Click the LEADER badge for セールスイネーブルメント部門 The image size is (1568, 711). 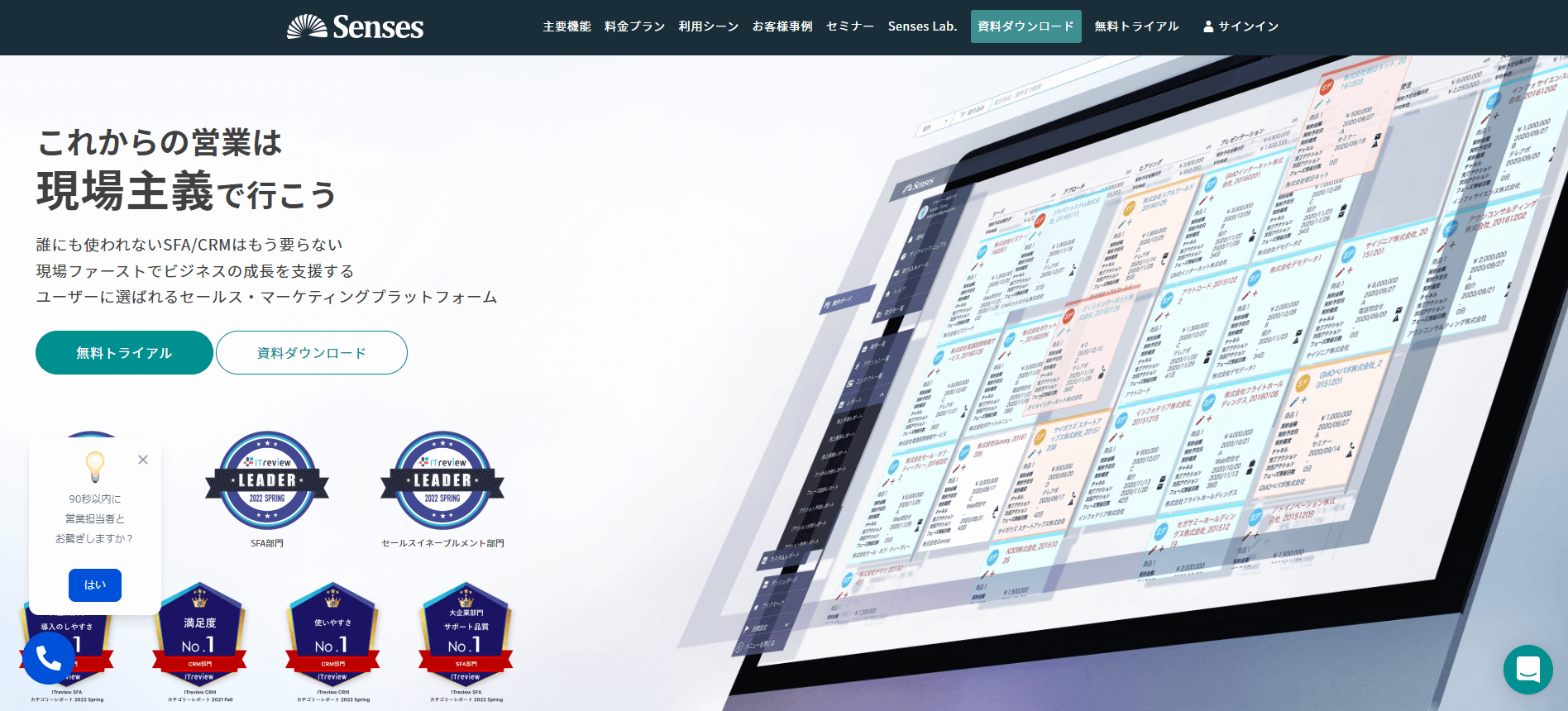point(442,481)
